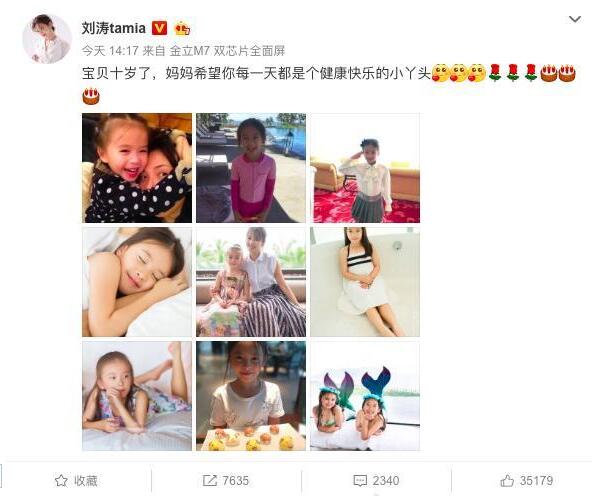Open the 刘涛tamia username link
The height and width of the screenshot is (496, 592).
point(114,28)
